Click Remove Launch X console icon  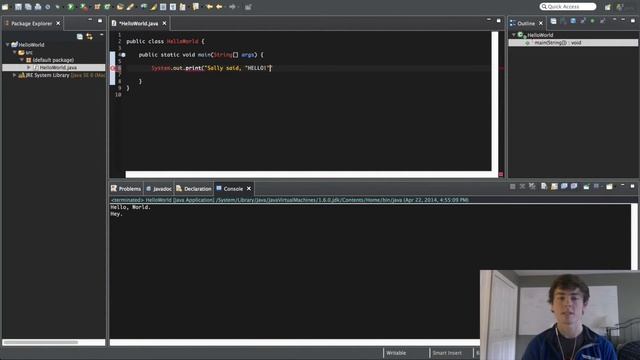click(522, 187)
